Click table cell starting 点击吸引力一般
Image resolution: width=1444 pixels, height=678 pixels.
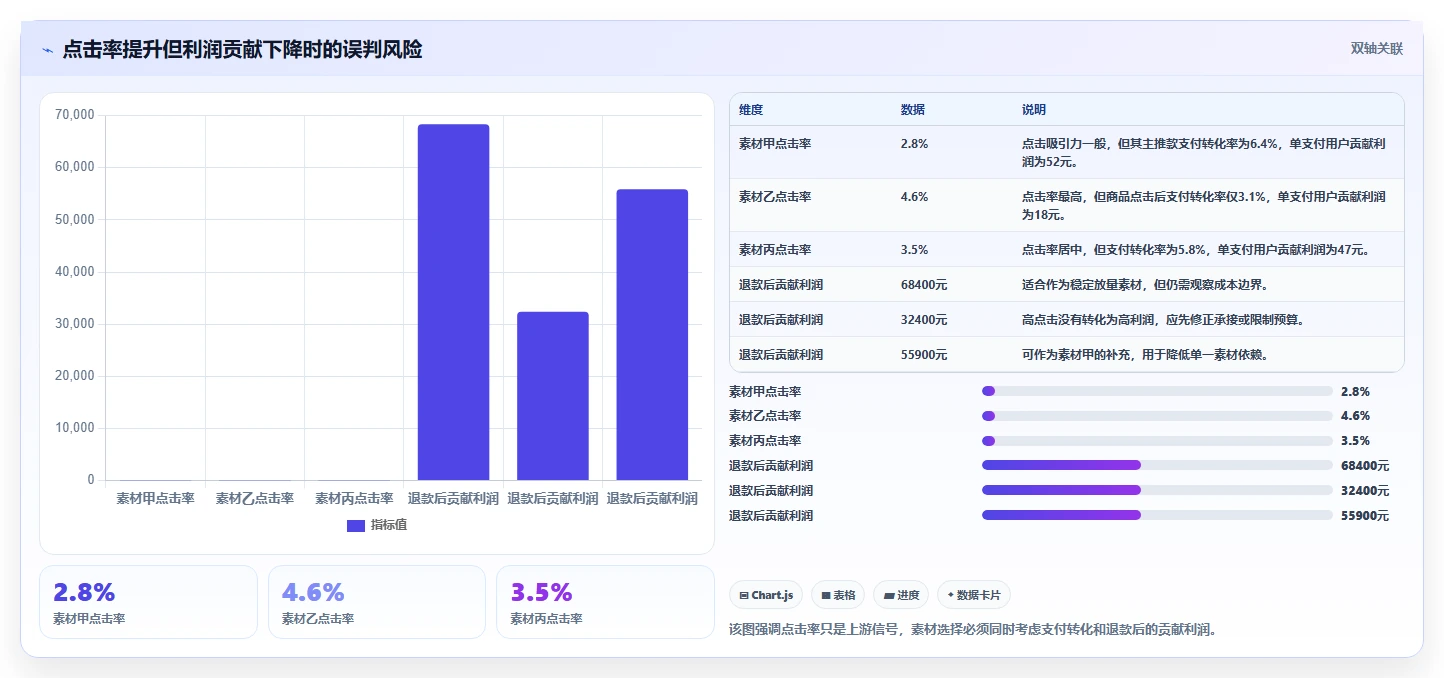pos(1208,152)
